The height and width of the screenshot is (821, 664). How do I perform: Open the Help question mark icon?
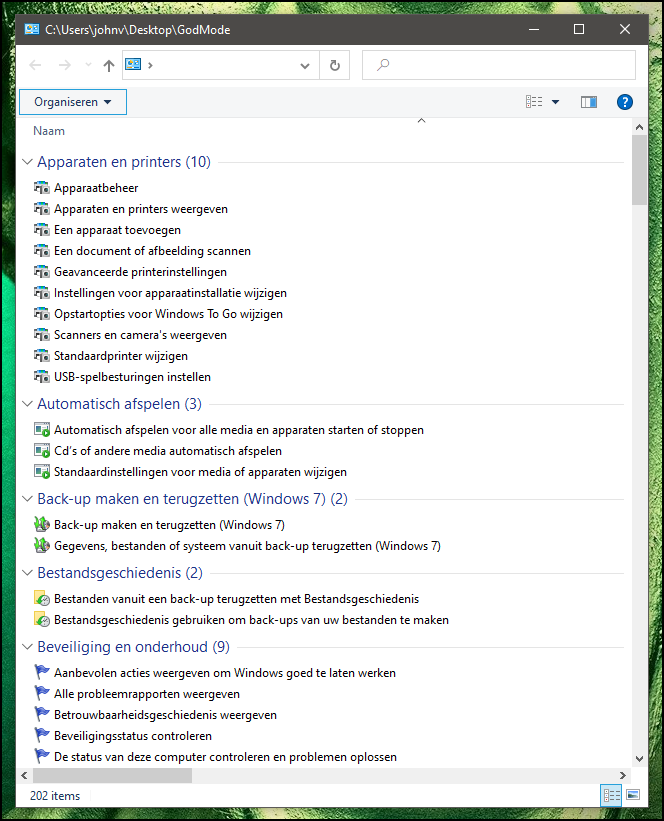[624, 102]
